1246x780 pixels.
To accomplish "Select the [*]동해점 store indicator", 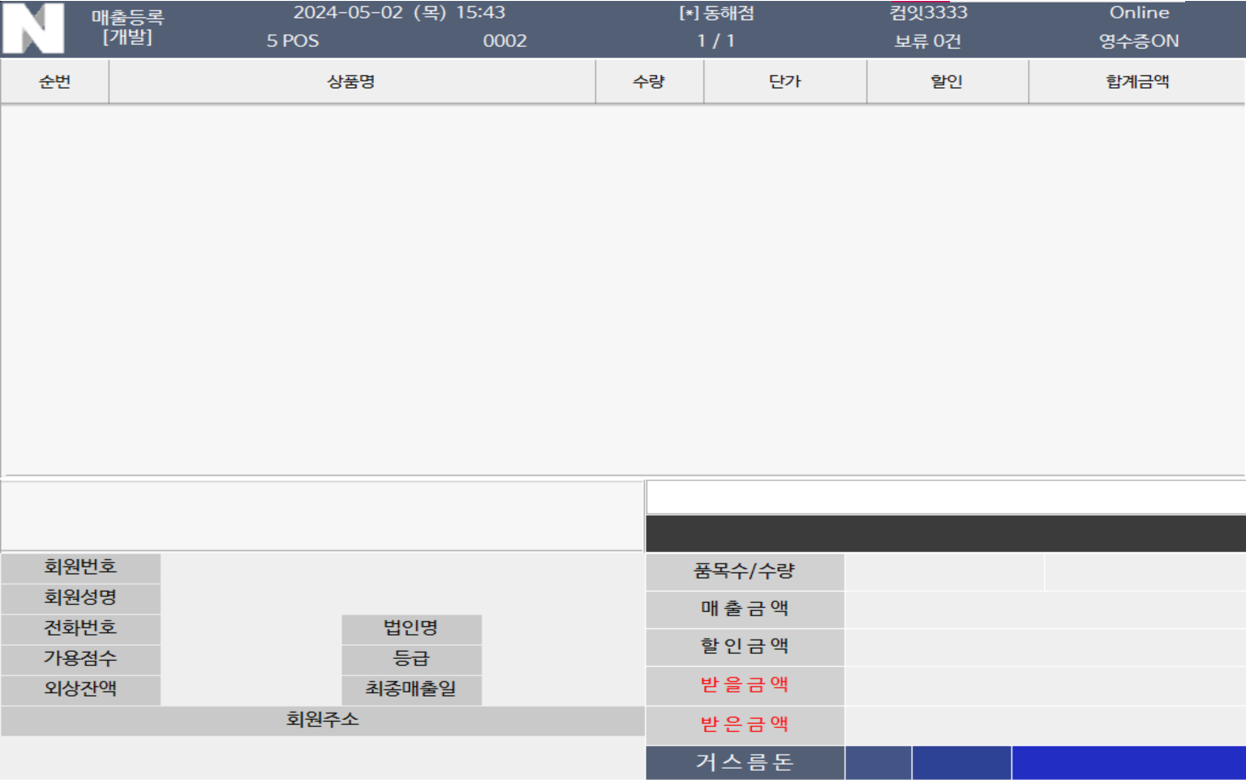I will [x=712, y=12].
